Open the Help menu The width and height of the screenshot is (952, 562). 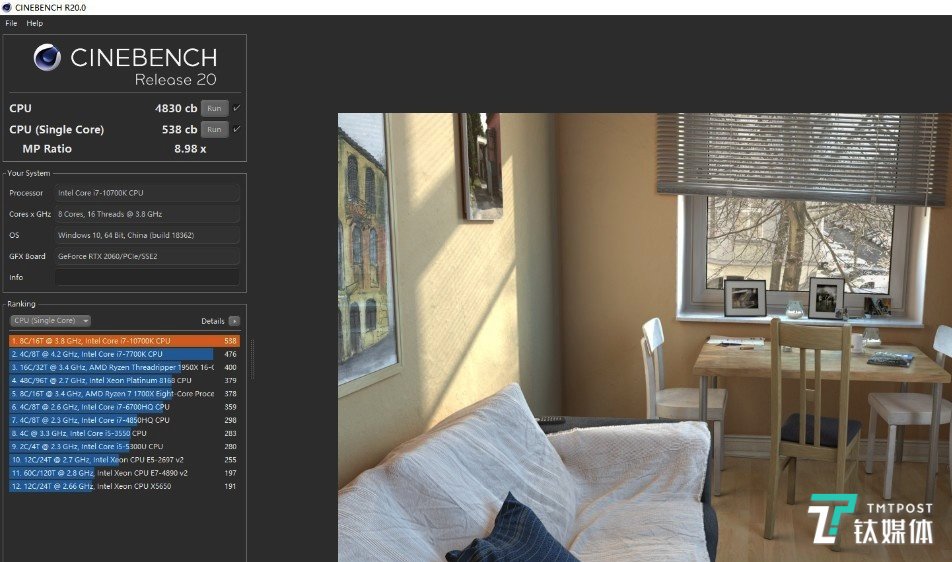tap(35, 23)
